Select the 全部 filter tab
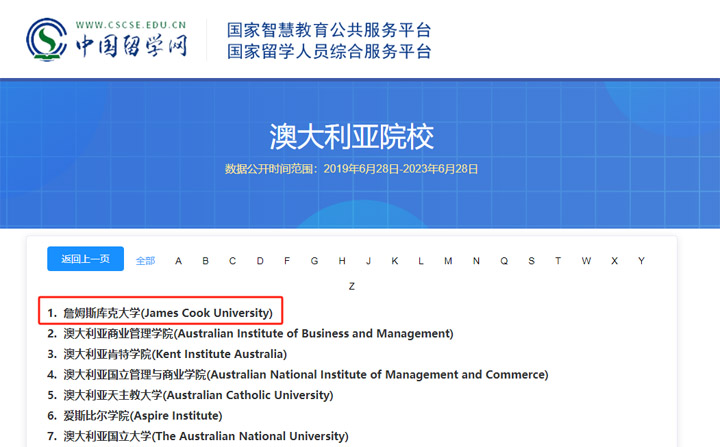This screenshot has width=720, height=447. point(146,261)
